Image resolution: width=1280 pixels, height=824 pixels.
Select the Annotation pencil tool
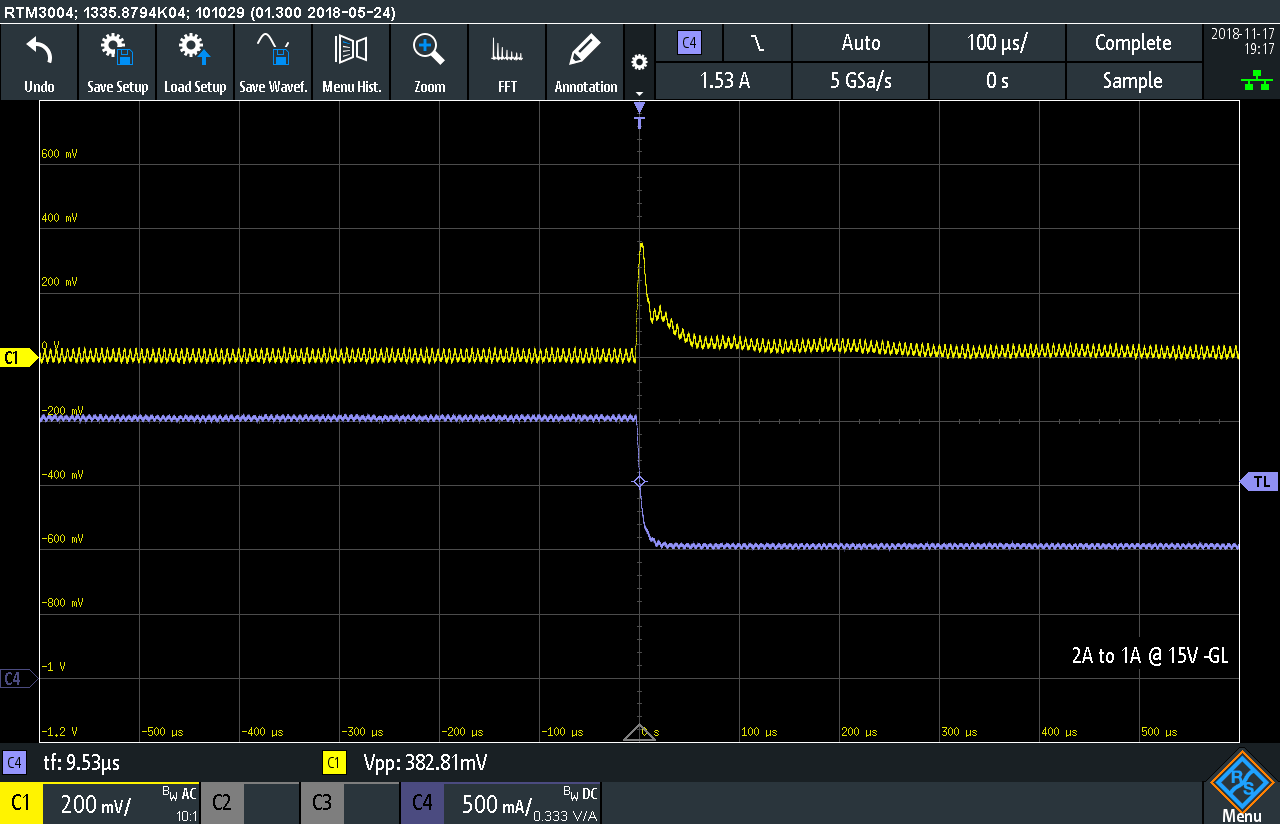[x=585, y=63]
